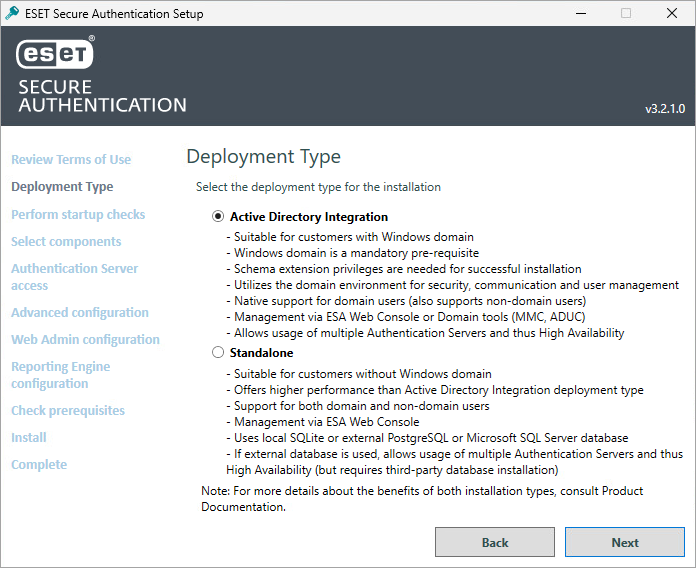Click the key icon in title bar
Image resolution: width=696 pixels, height=568 pixels.
(12, 13)
